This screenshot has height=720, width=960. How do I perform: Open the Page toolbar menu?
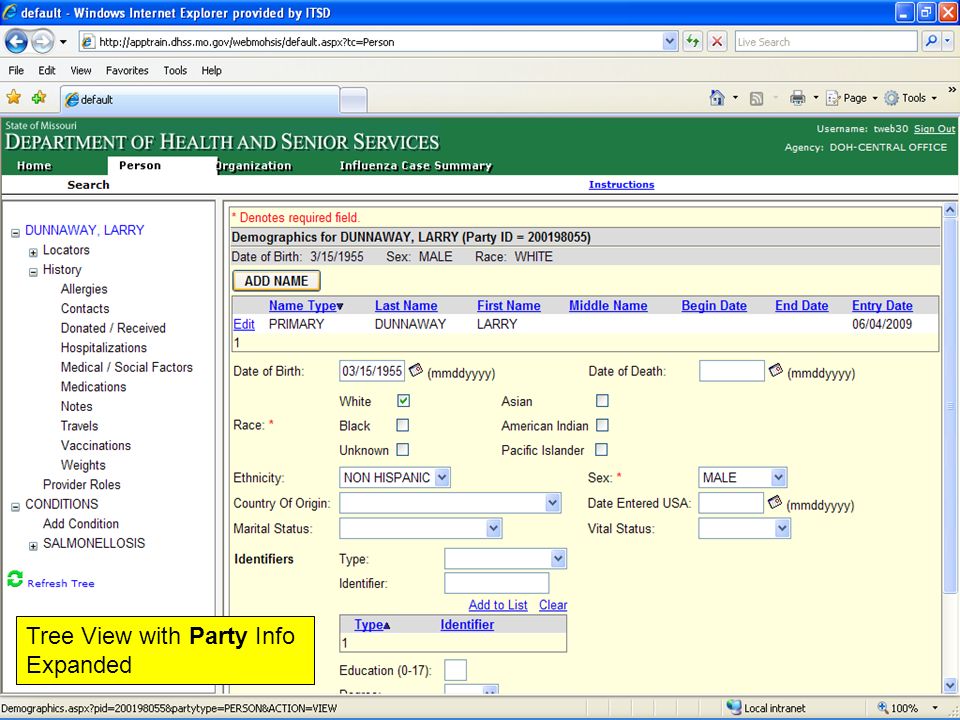pos(852,98)
